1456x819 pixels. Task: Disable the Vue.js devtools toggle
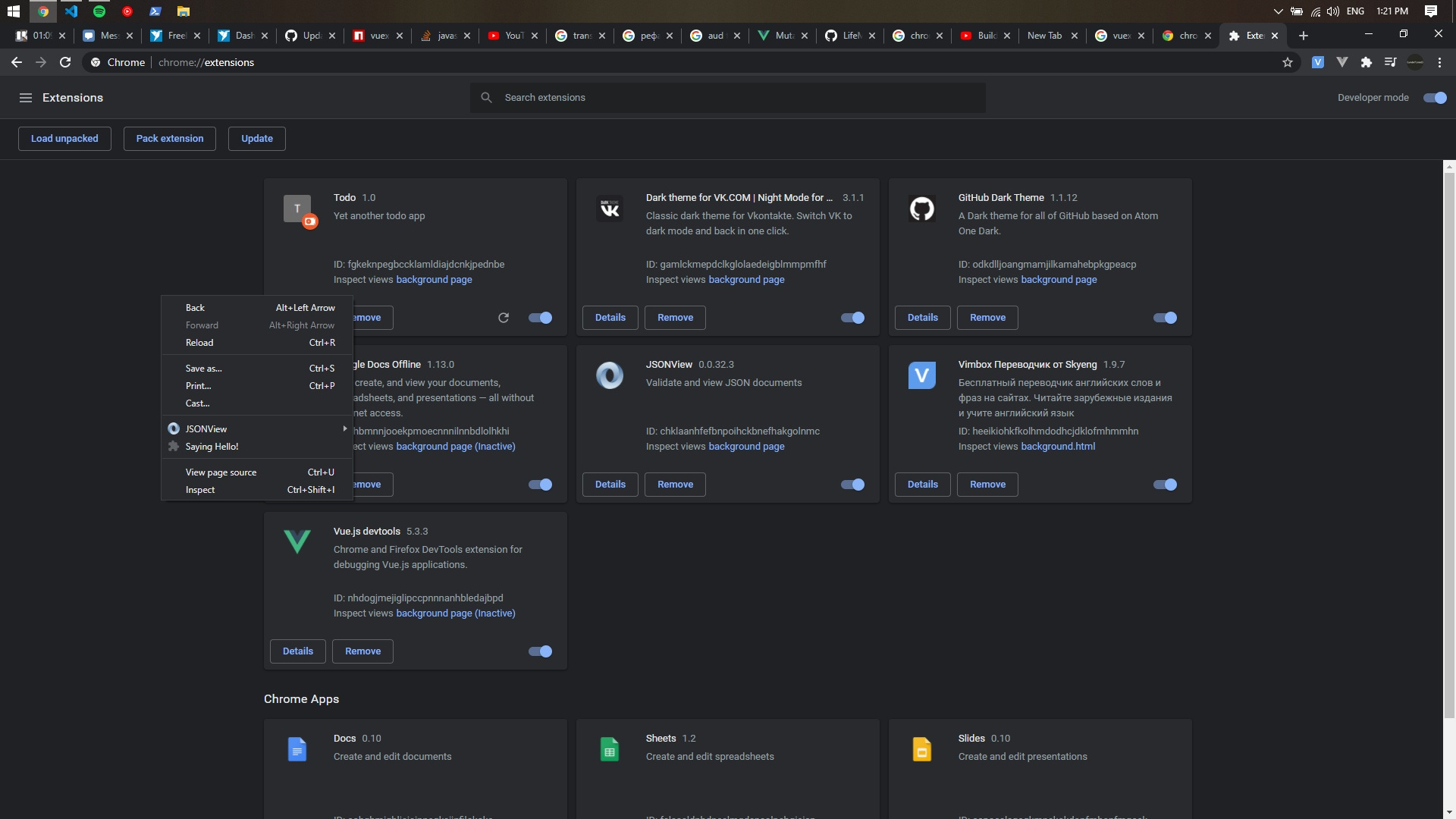tap(541, 651)
